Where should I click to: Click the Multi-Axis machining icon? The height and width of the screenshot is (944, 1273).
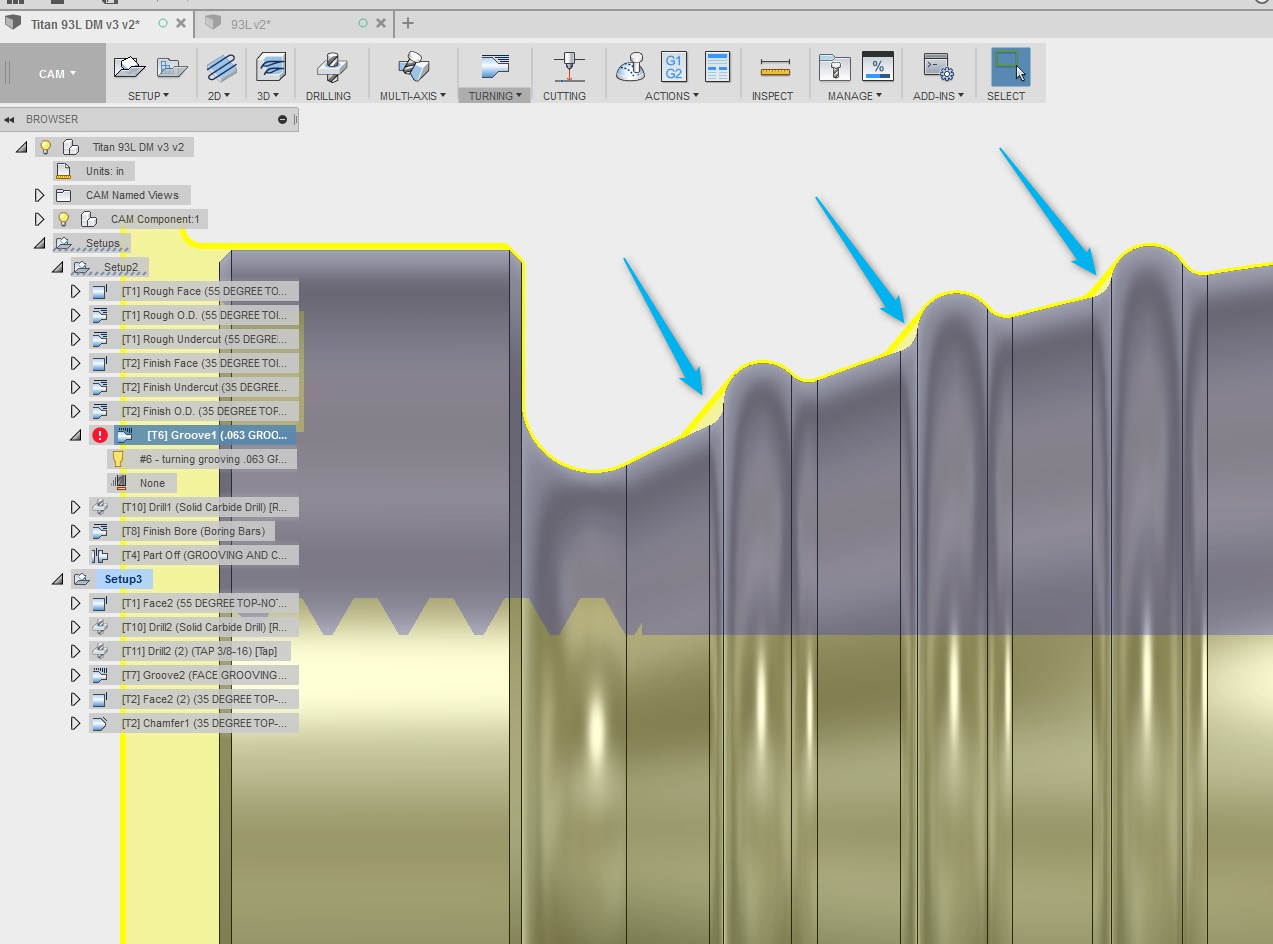tap(413, 68)
